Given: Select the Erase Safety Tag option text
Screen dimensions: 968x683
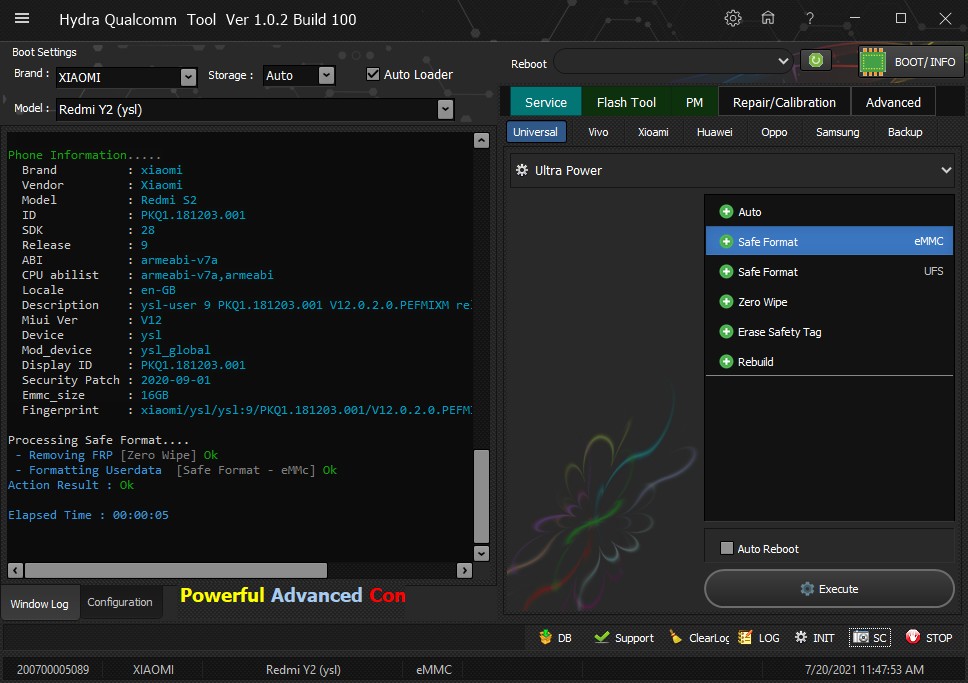Looking at the screenshot, I should (x=780, y=332).
